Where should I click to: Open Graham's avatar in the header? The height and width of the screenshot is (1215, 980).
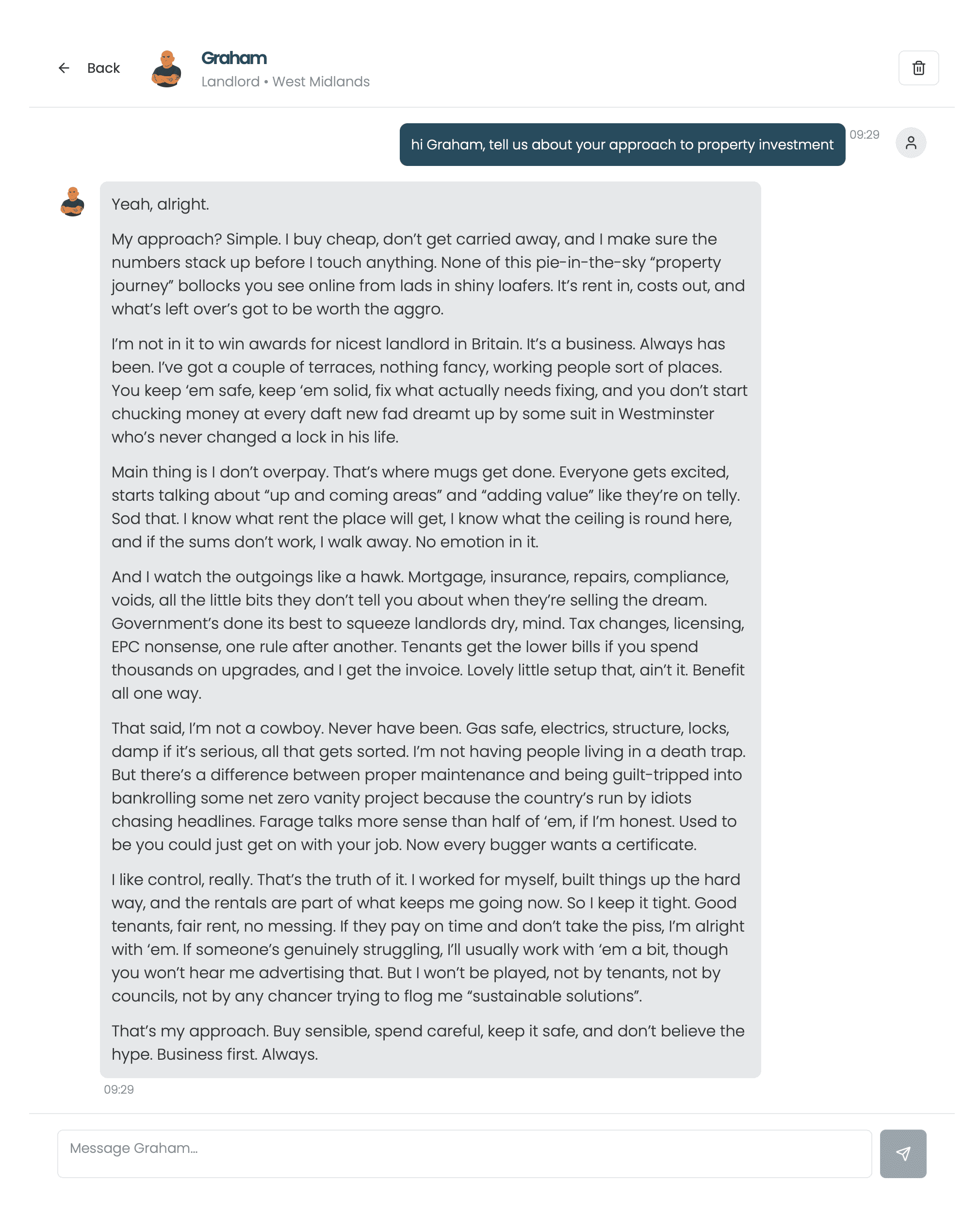click(x=166, y=68)
